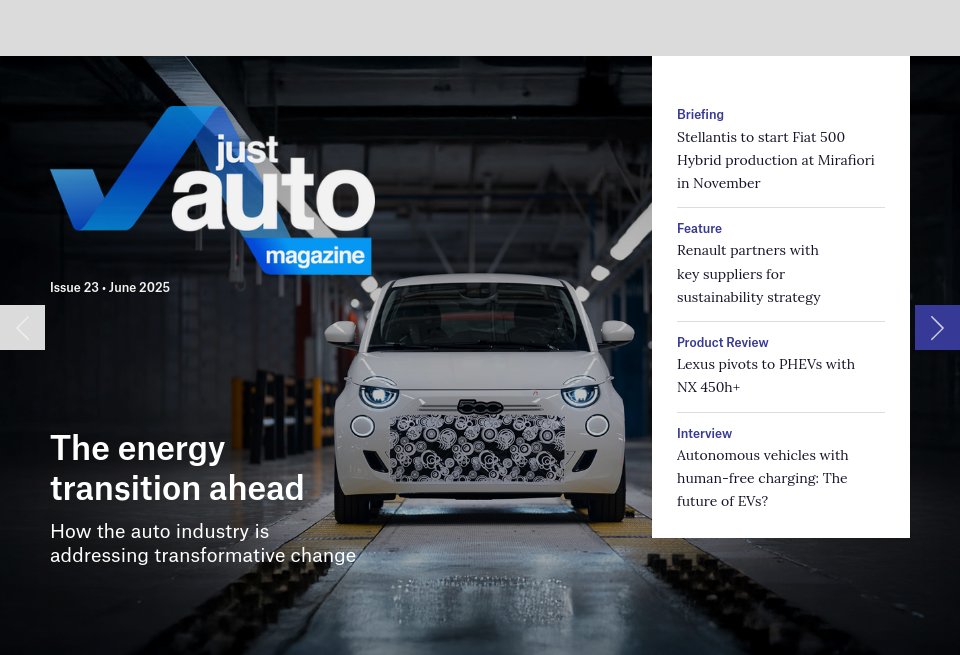Go back to the previous magazine page
The width and height of the screenshot is (960, 655).
[x=22, y=327]
